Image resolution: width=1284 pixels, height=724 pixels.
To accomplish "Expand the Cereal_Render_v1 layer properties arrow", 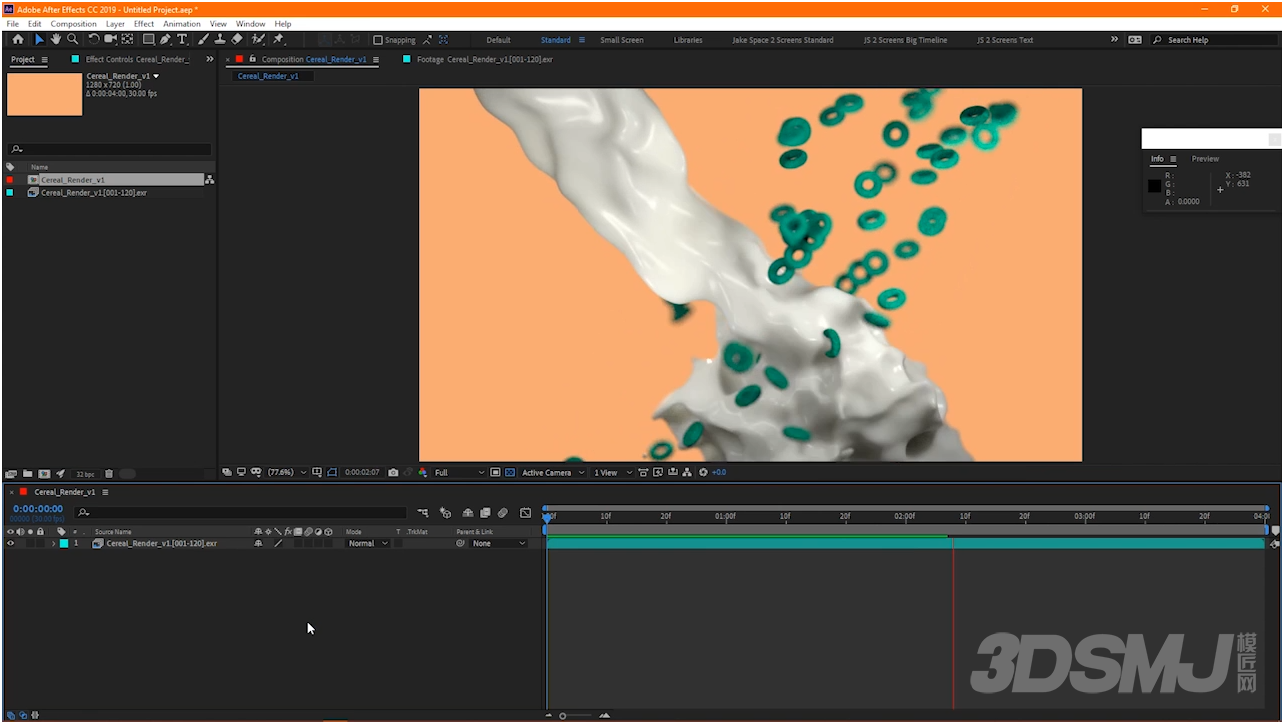I will point(53,543).
